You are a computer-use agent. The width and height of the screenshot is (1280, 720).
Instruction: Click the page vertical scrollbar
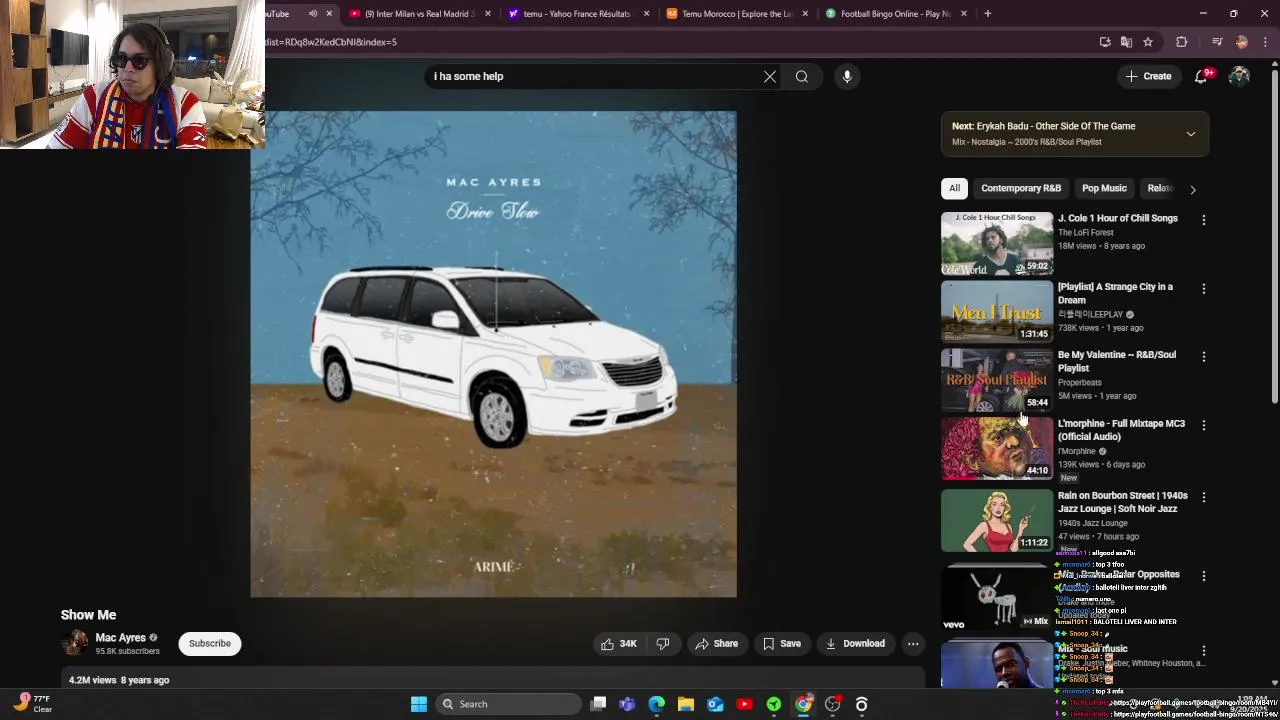(x=1274, y=234)
